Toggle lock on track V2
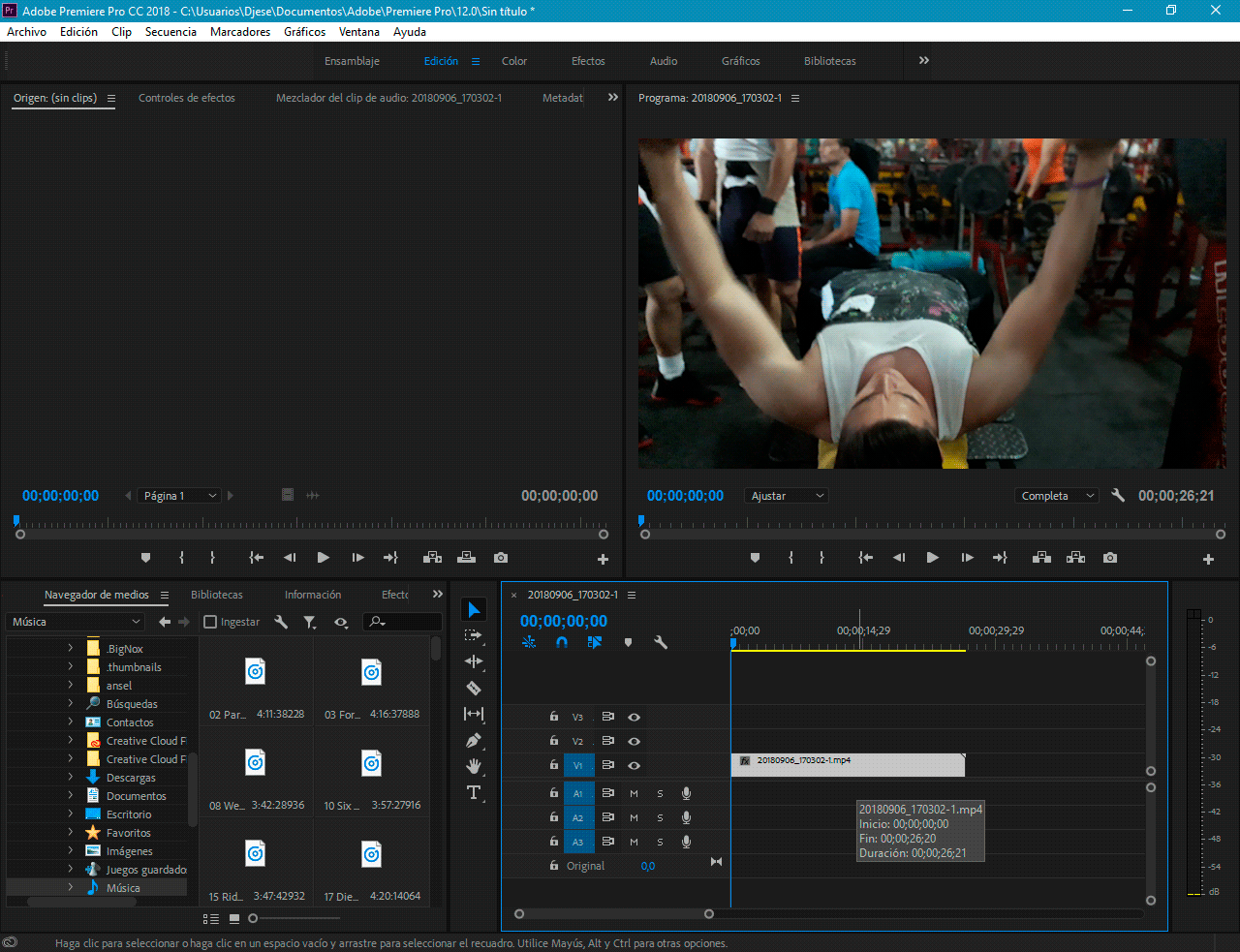 [554, 741]
